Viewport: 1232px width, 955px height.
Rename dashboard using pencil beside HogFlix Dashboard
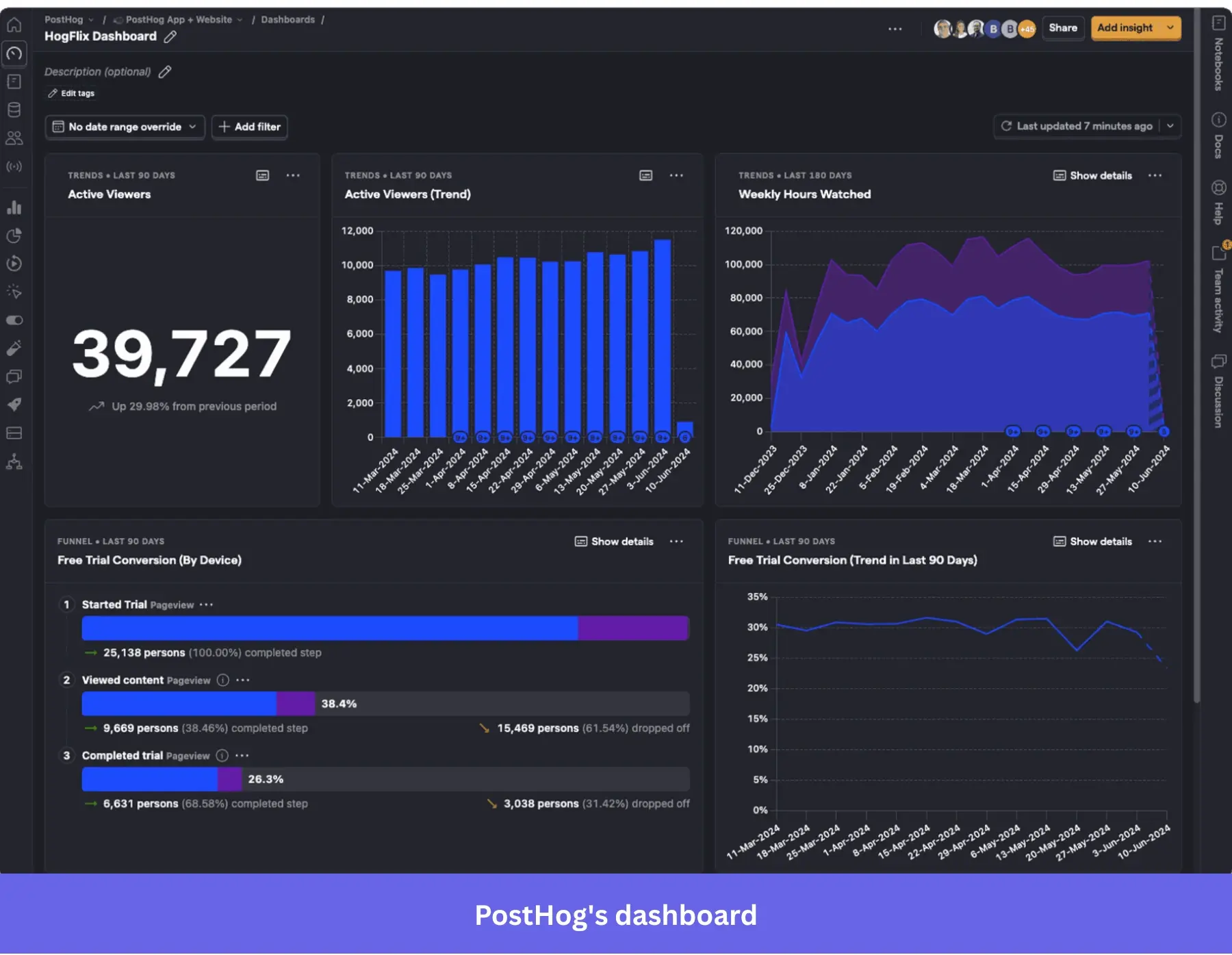click(170, 38)
